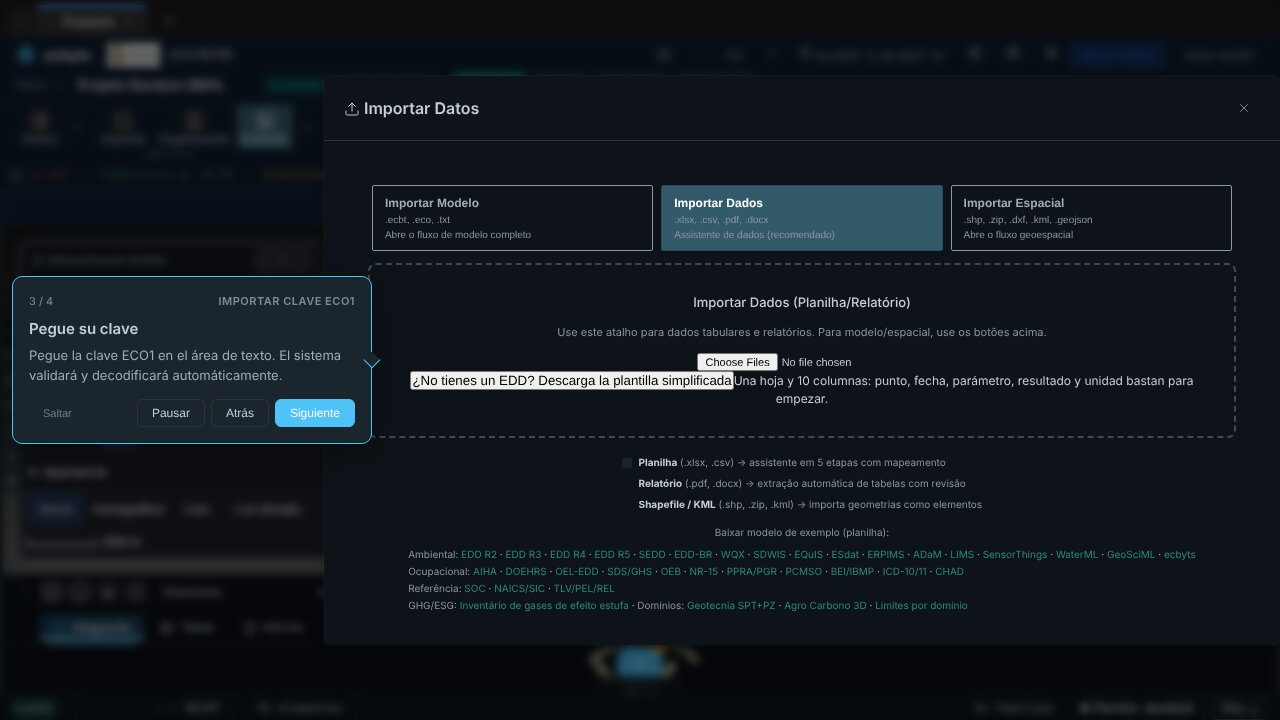Select the Importar Dados card
This screenshot has height=720, width=1280.
point(801,217)
